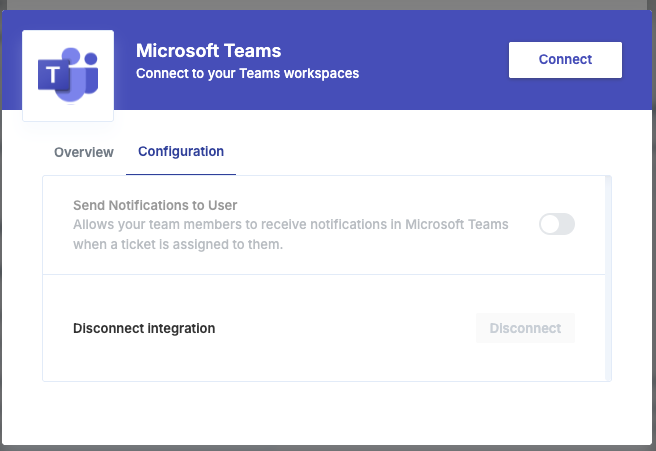This screenshot has height=451, width=656.
Task: Click the Microsoft Teams heading
Action: click(x=208, y=51)
